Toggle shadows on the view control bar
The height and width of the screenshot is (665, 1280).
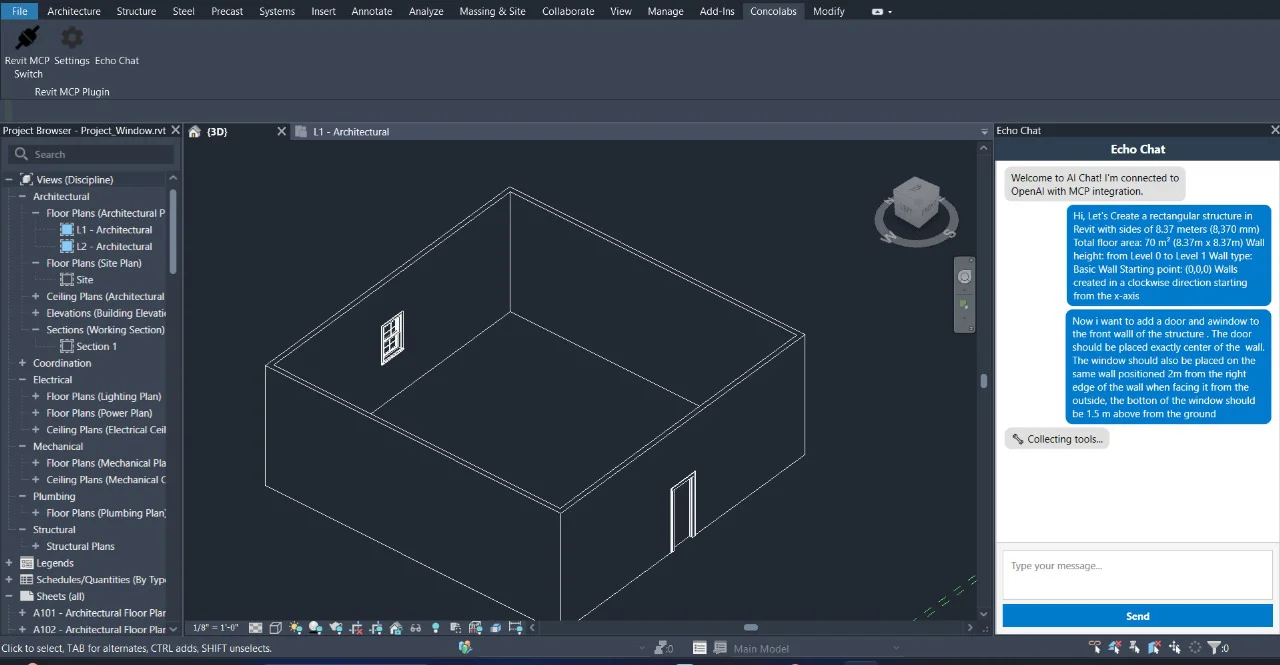coord(314,627)
